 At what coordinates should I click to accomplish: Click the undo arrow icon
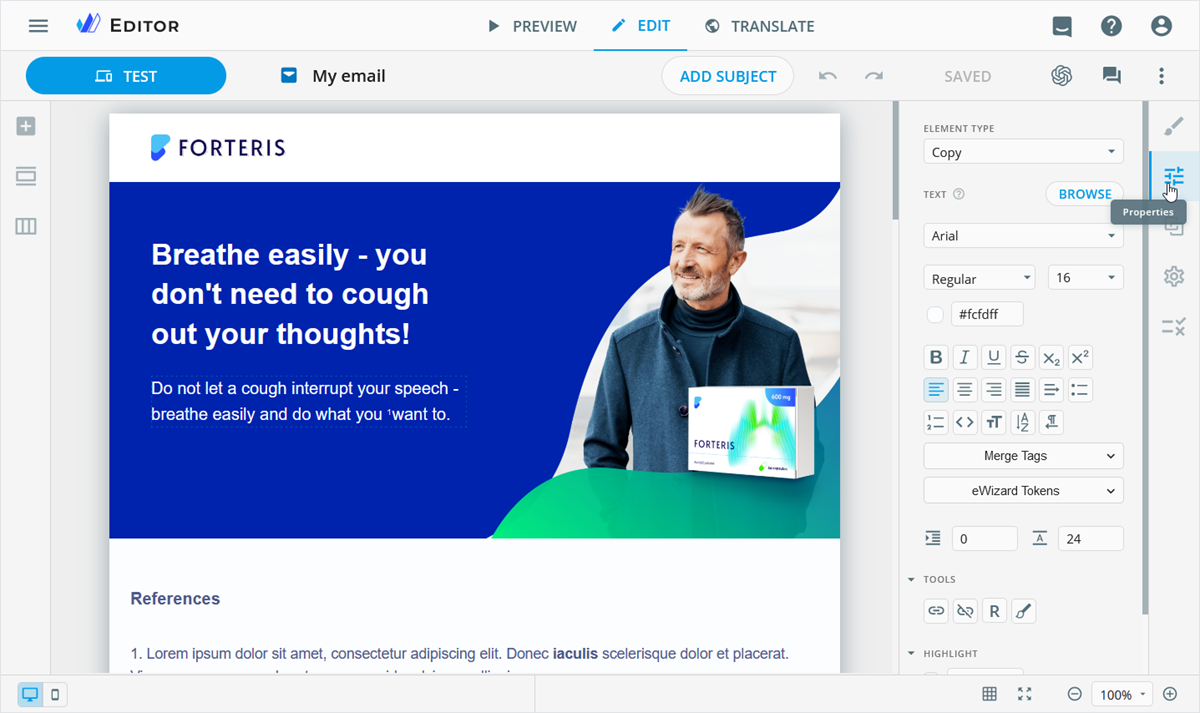(827, 76)
